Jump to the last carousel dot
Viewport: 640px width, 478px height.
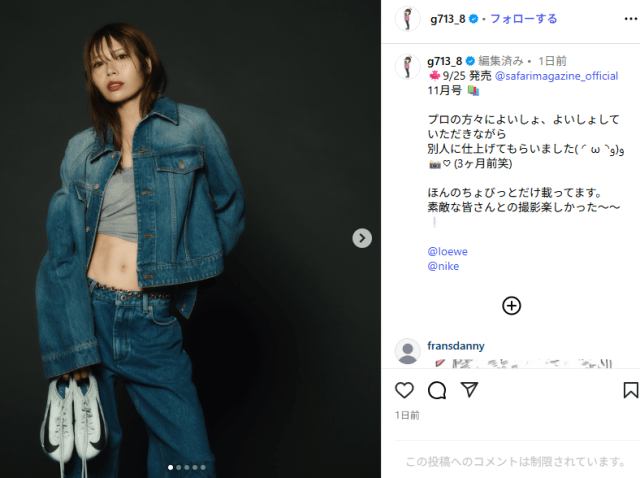click(203, 467)
